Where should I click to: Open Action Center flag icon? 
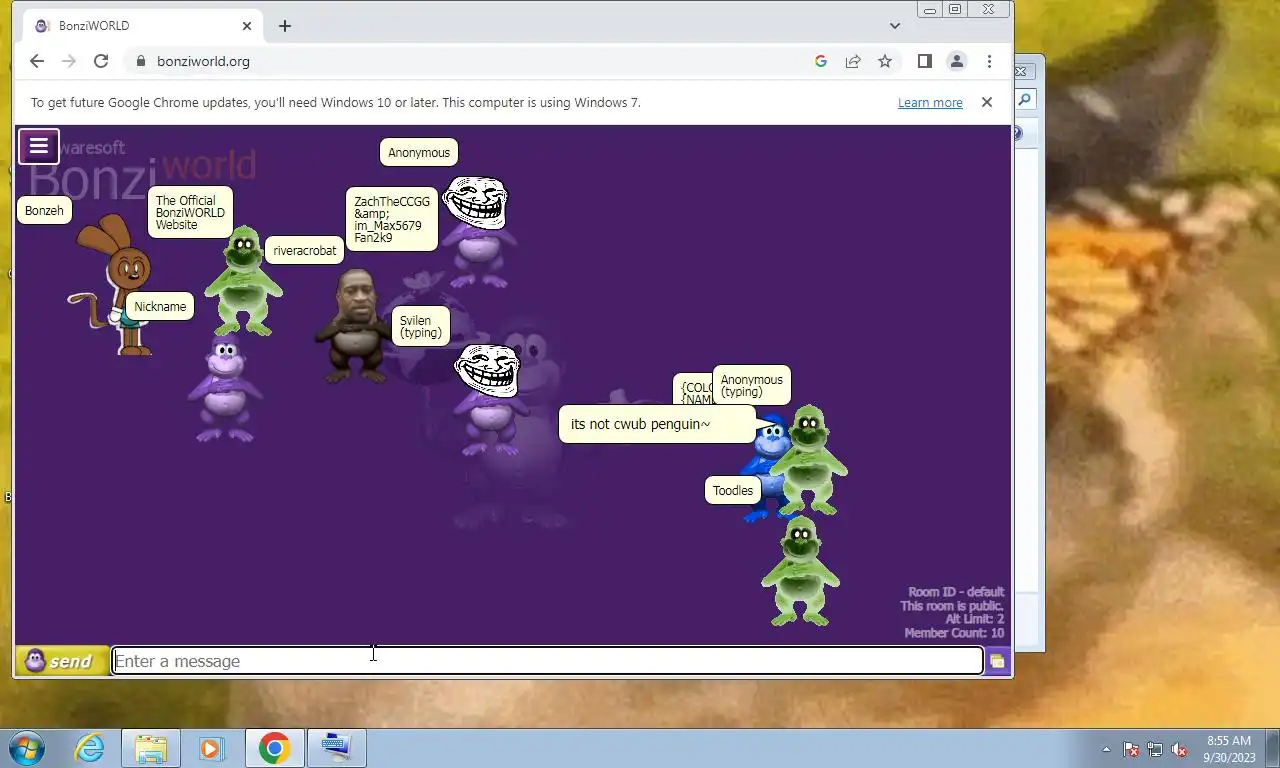tap(1131, 749)
